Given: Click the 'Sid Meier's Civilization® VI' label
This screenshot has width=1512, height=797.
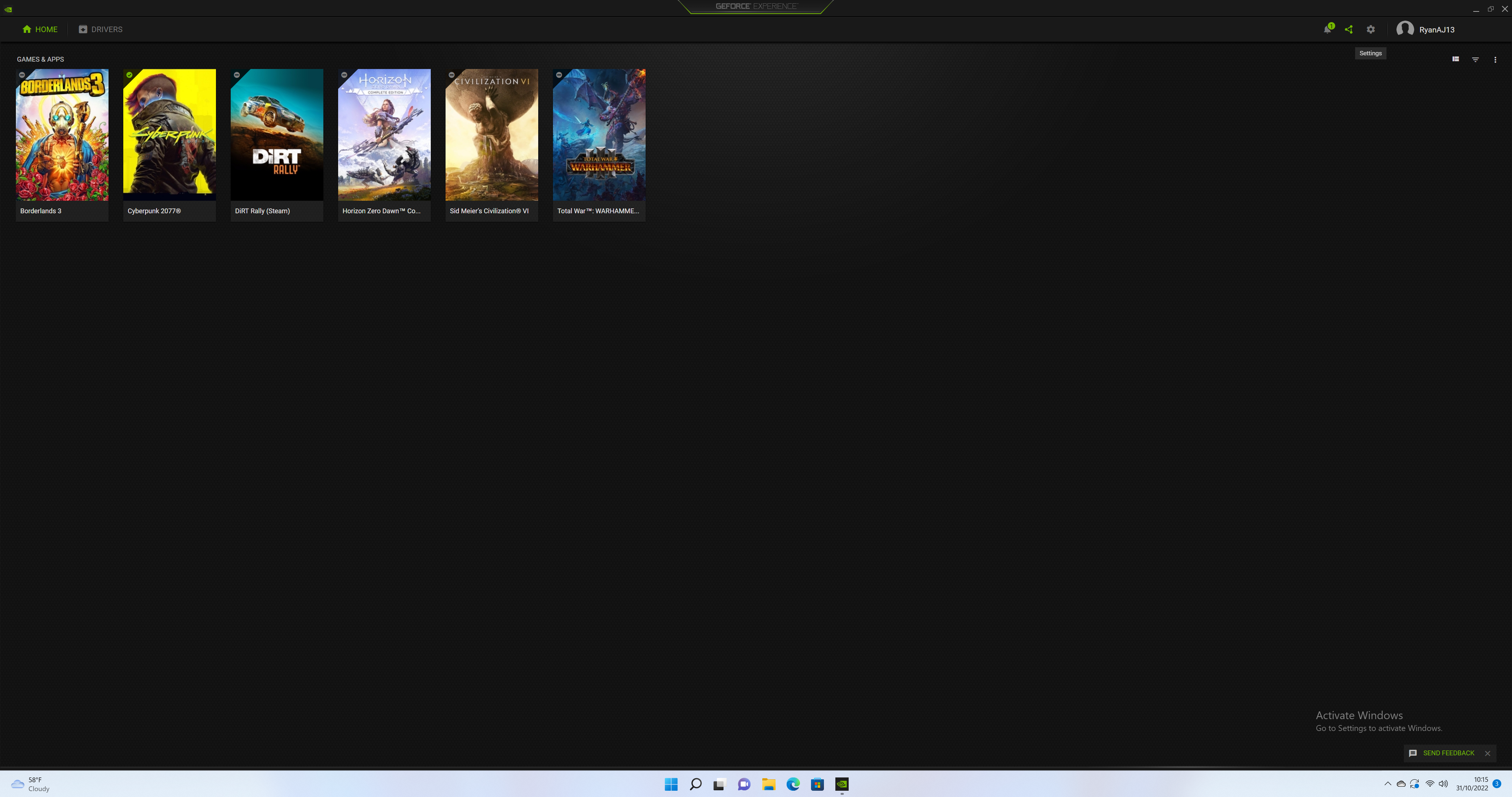Looking at the screenshot, I should point(489,211).
